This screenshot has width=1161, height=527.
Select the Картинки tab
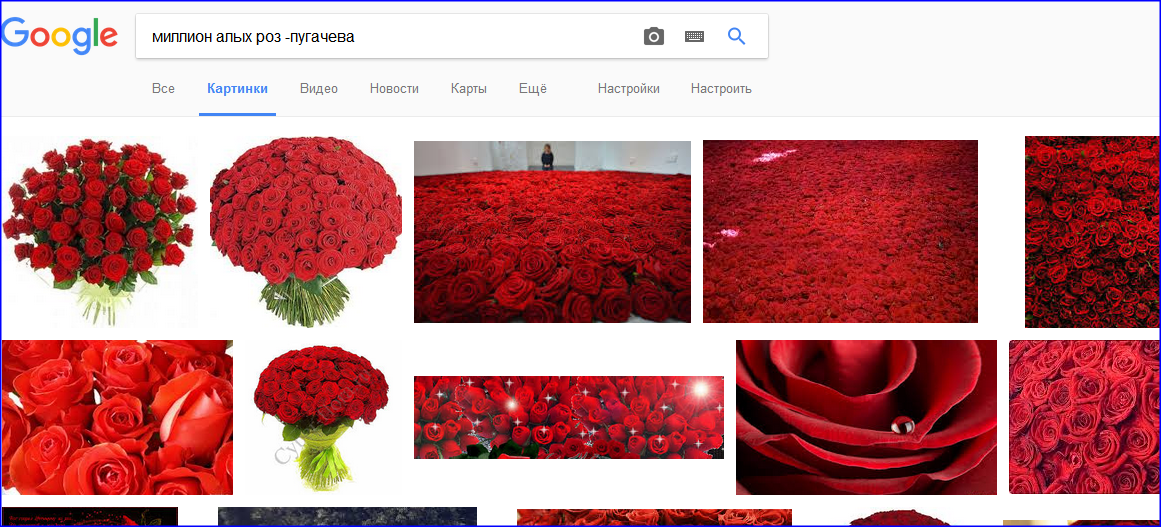(x=237, y=89)
